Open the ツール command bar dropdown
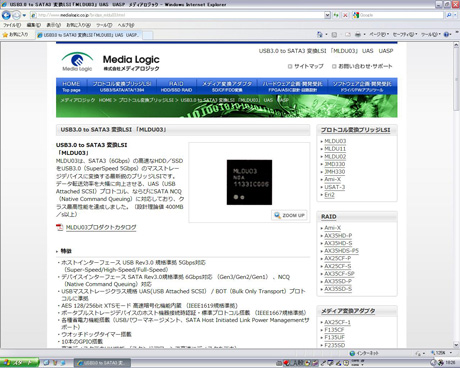The height and width of the screenshot is (368, 460). [x=431, y=34]
